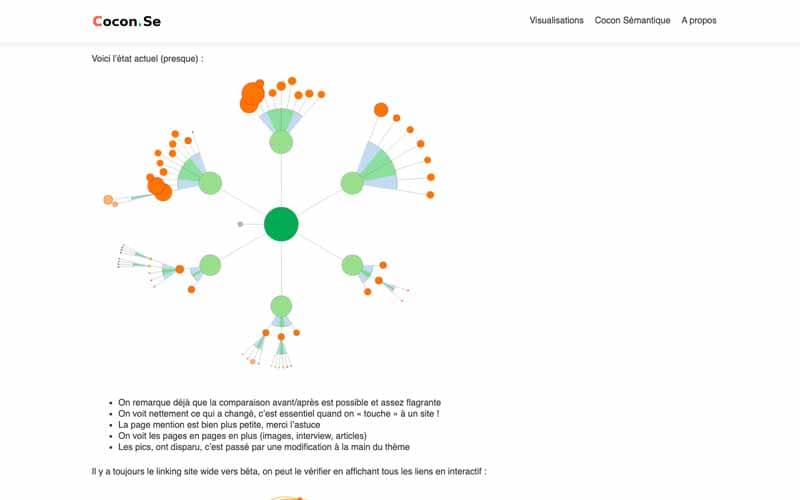Open the Visualisations menu item
The height and width of the screenshot is (500, 800).
tap(556, 20)
